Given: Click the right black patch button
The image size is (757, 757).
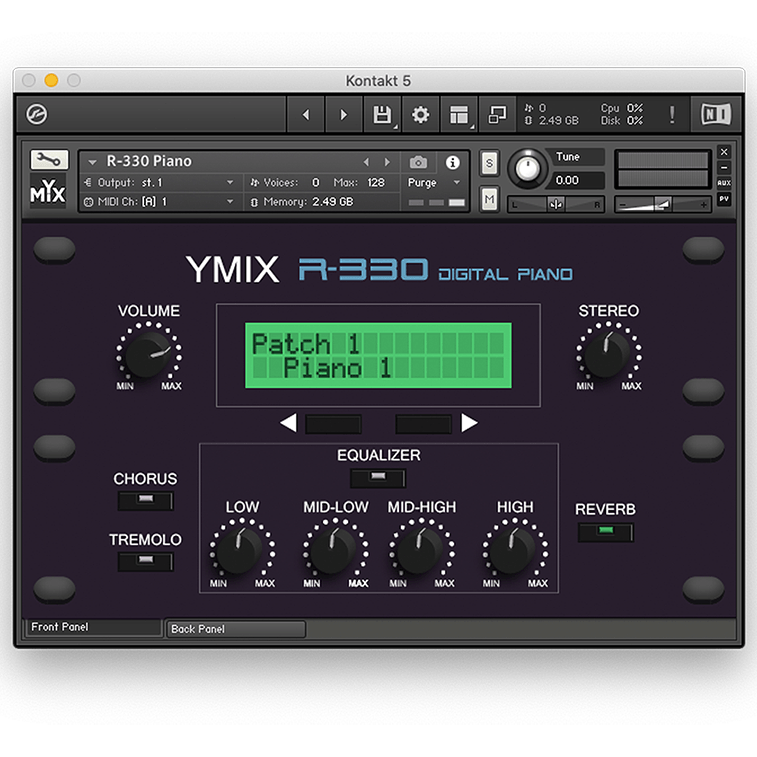Looking at the screenshot, I should pos(423,424).
